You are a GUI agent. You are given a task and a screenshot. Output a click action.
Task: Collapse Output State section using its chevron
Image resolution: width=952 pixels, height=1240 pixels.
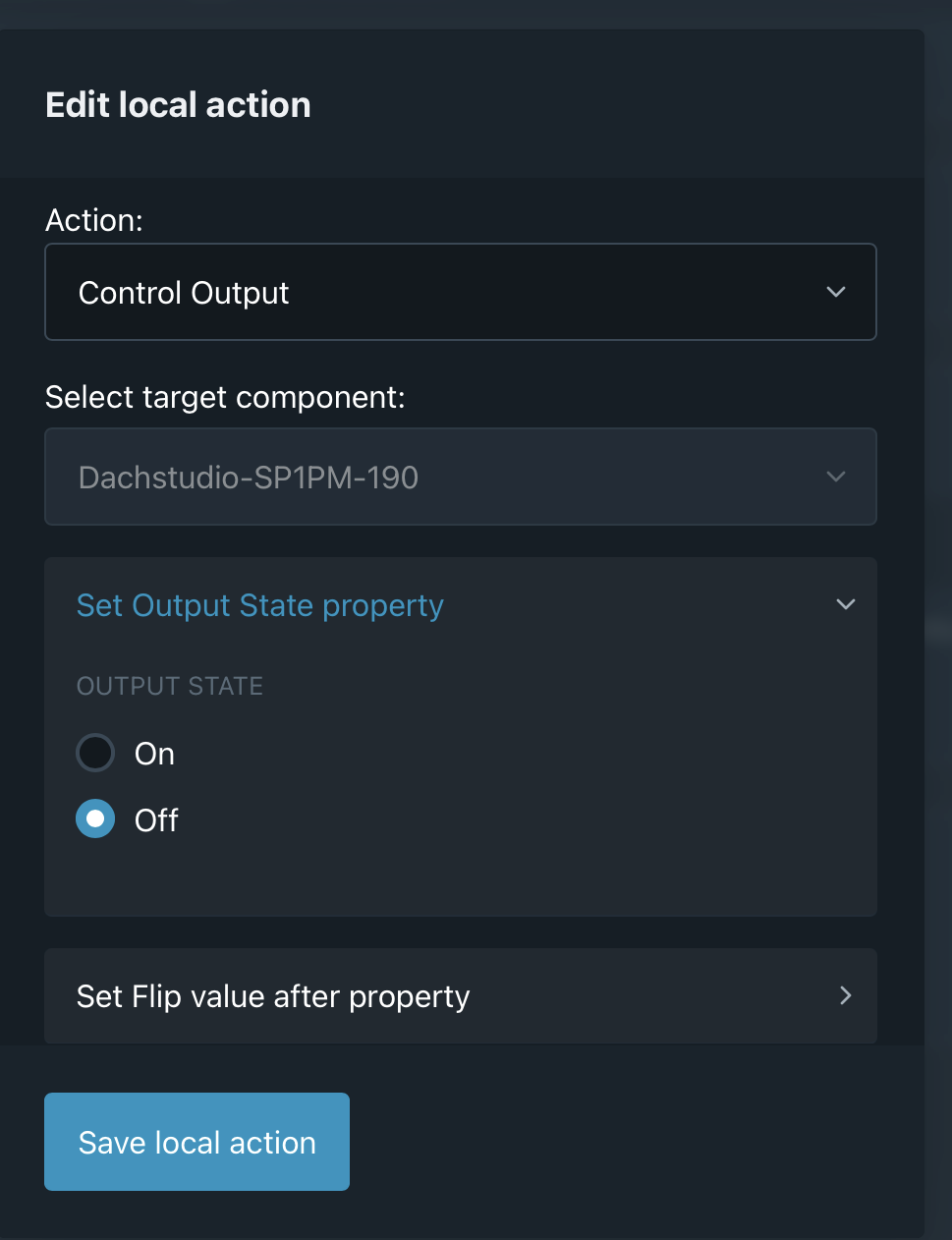coord(845,604)
